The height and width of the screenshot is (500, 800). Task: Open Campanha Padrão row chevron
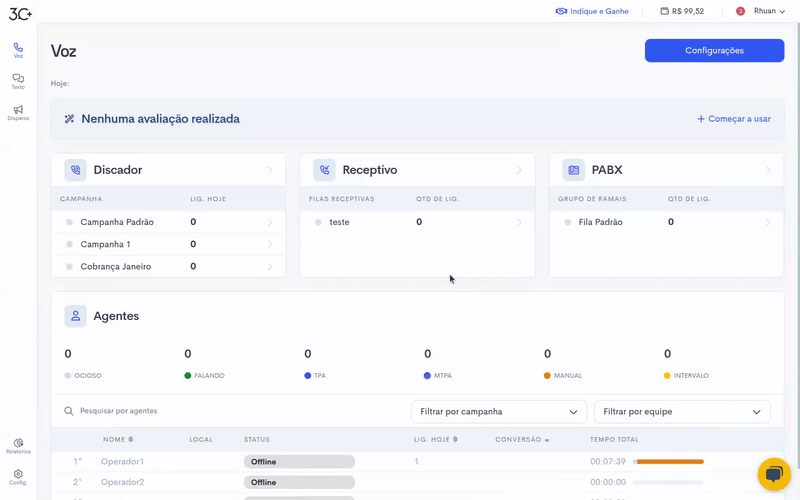tap(270, 222)
